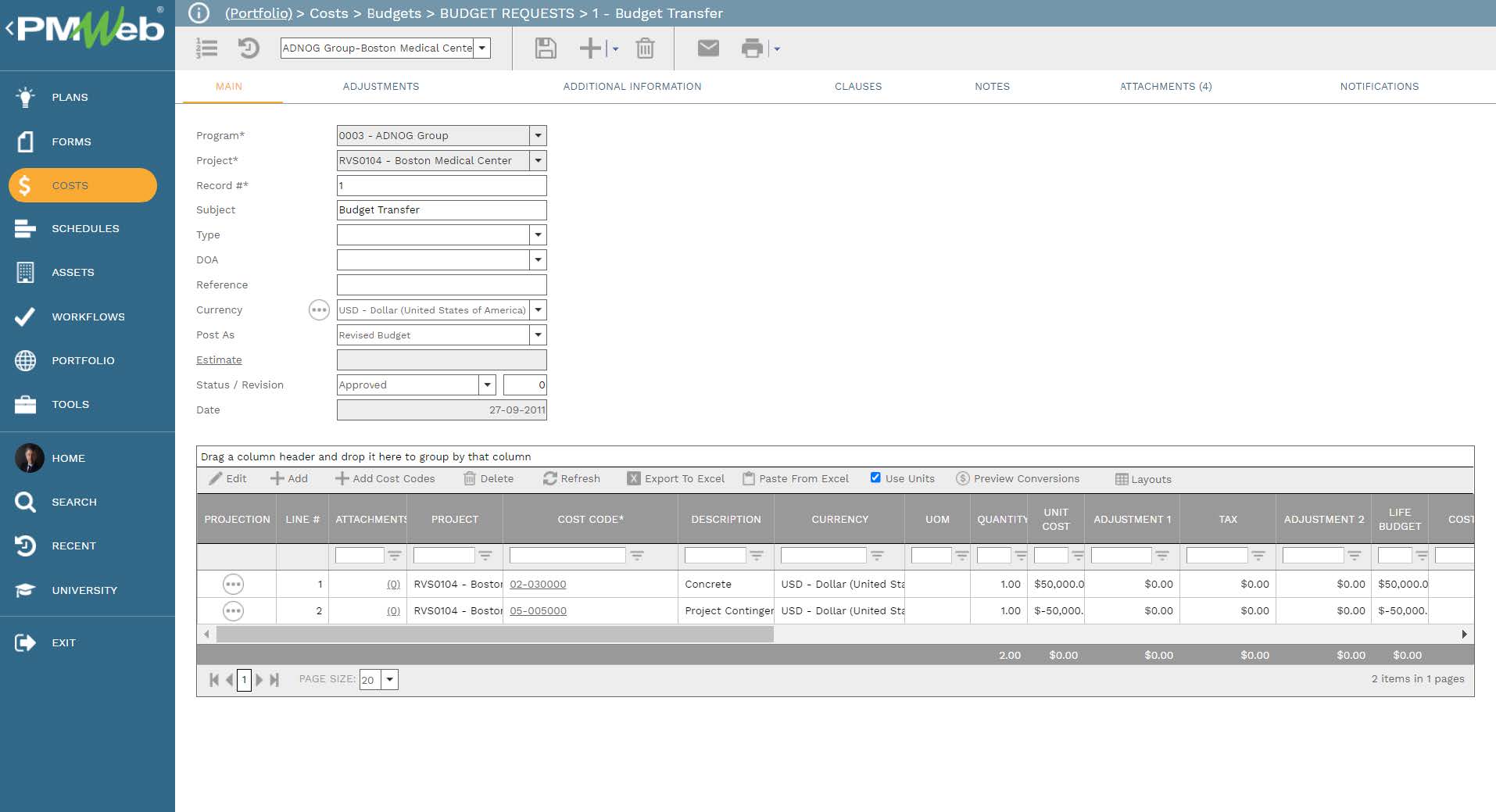Viewport: 1496px width, 812px height.
Task: Click into the Reference field
Action: tap(442, 284)
